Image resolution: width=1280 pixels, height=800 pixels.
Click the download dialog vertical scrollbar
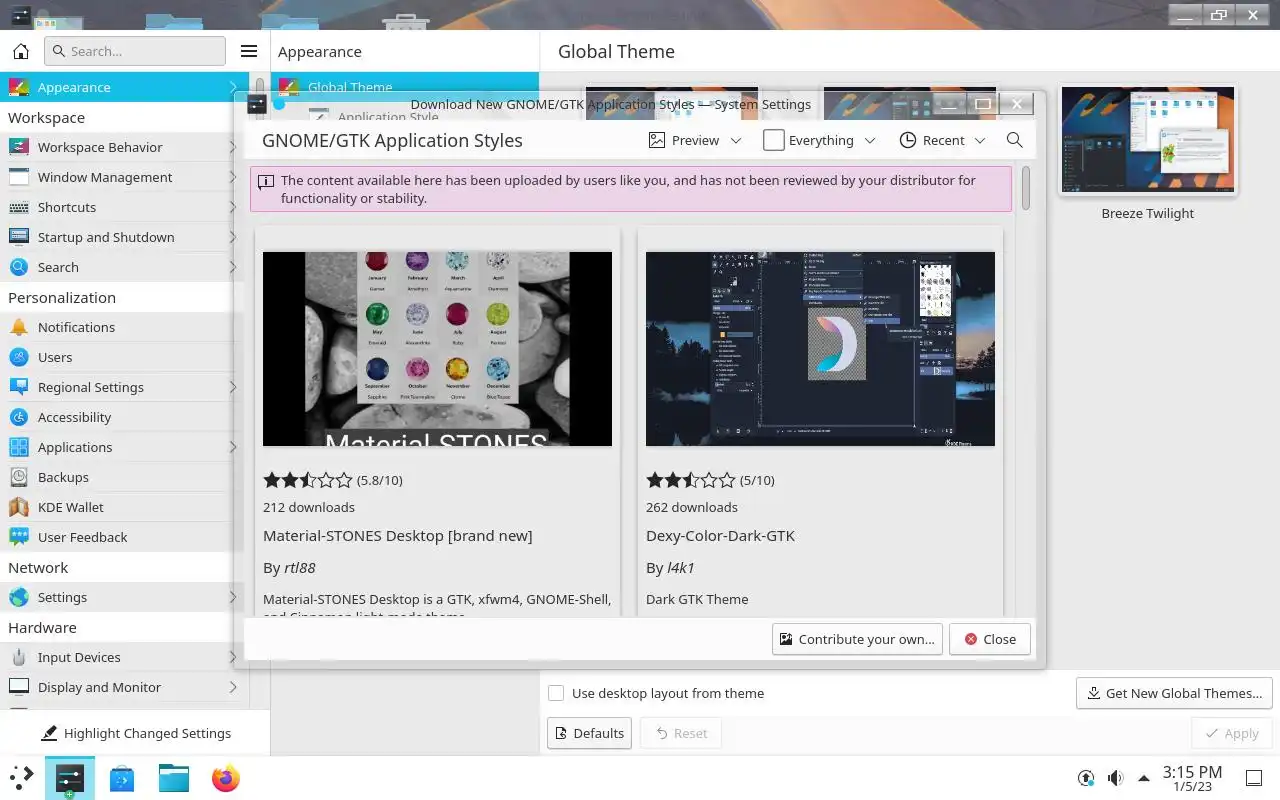[1026, 188]
